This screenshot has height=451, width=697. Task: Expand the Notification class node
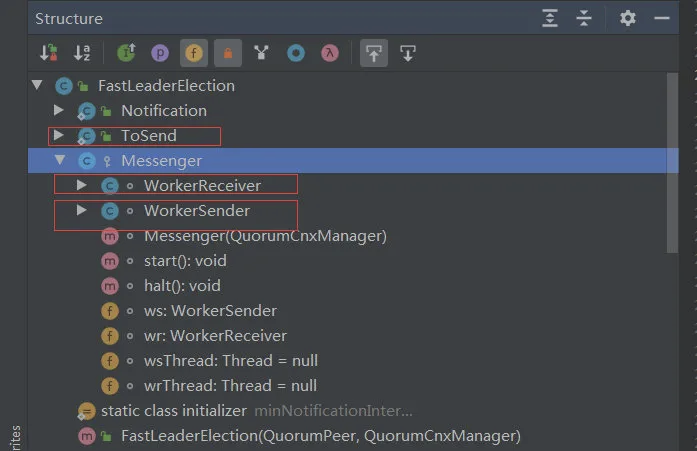(58, 110)
